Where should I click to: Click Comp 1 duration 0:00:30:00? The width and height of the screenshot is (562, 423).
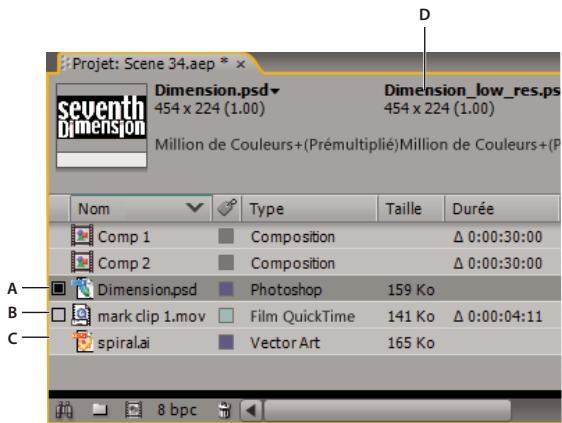(498, 237)
